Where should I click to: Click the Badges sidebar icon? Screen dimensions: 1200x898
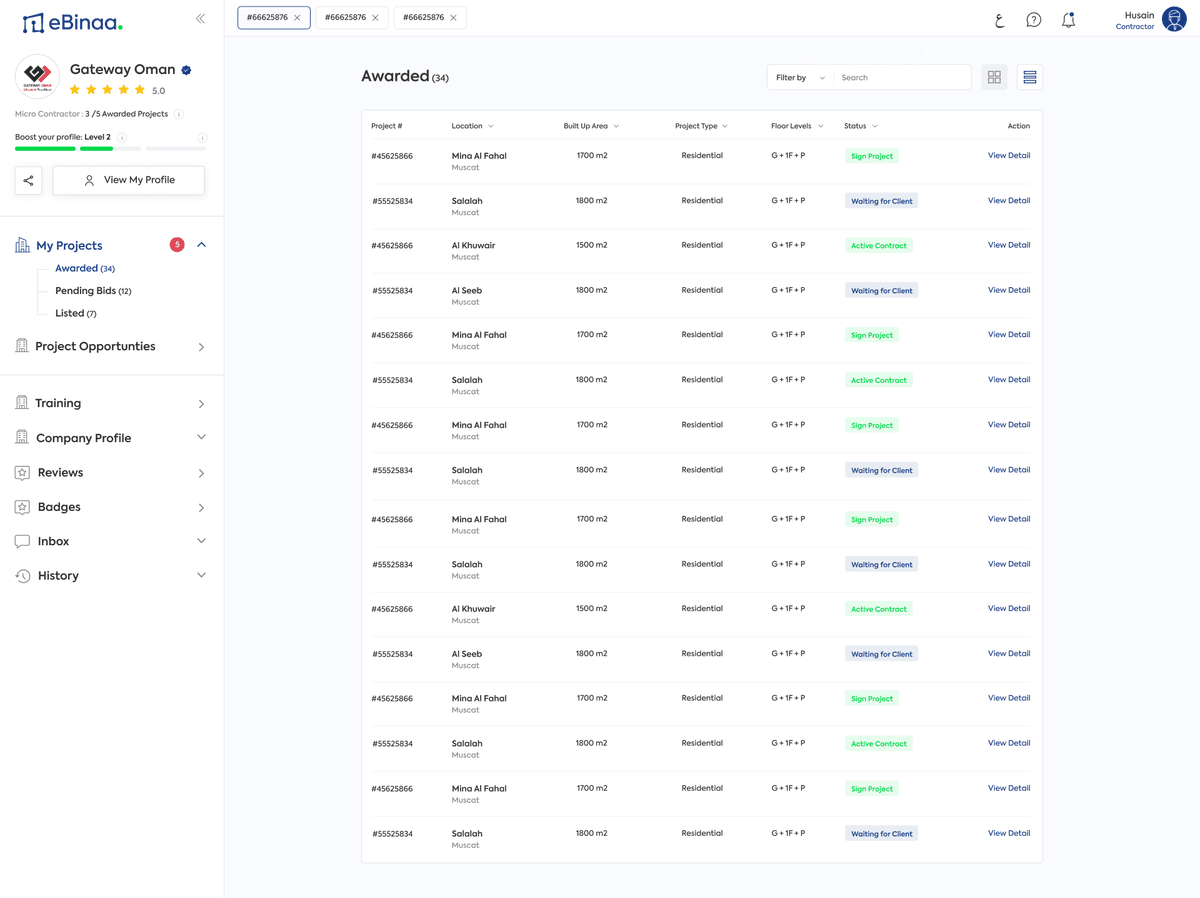click(22, 507)
